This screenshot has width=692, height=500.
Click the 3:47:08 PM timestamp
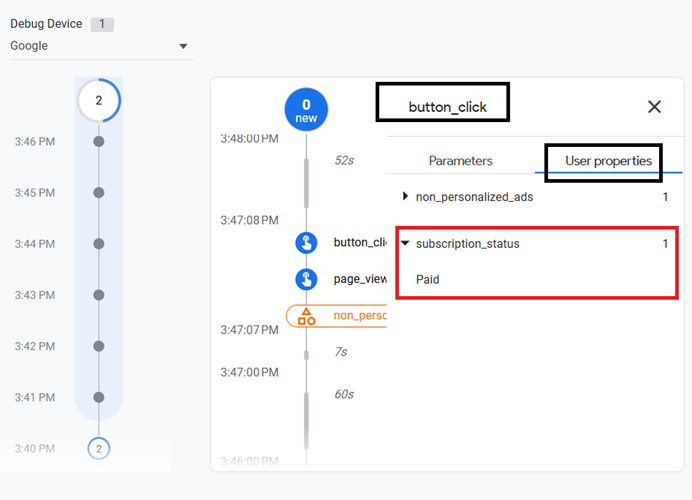[250, 220]
